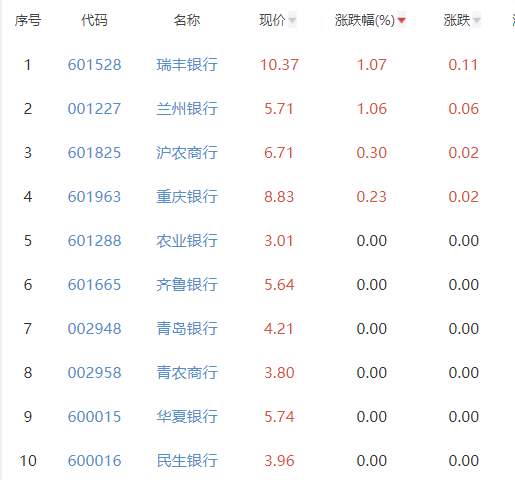This screenshot has height=480, width=515.
Task: Open stock code 601665
Action: point(94,285)
